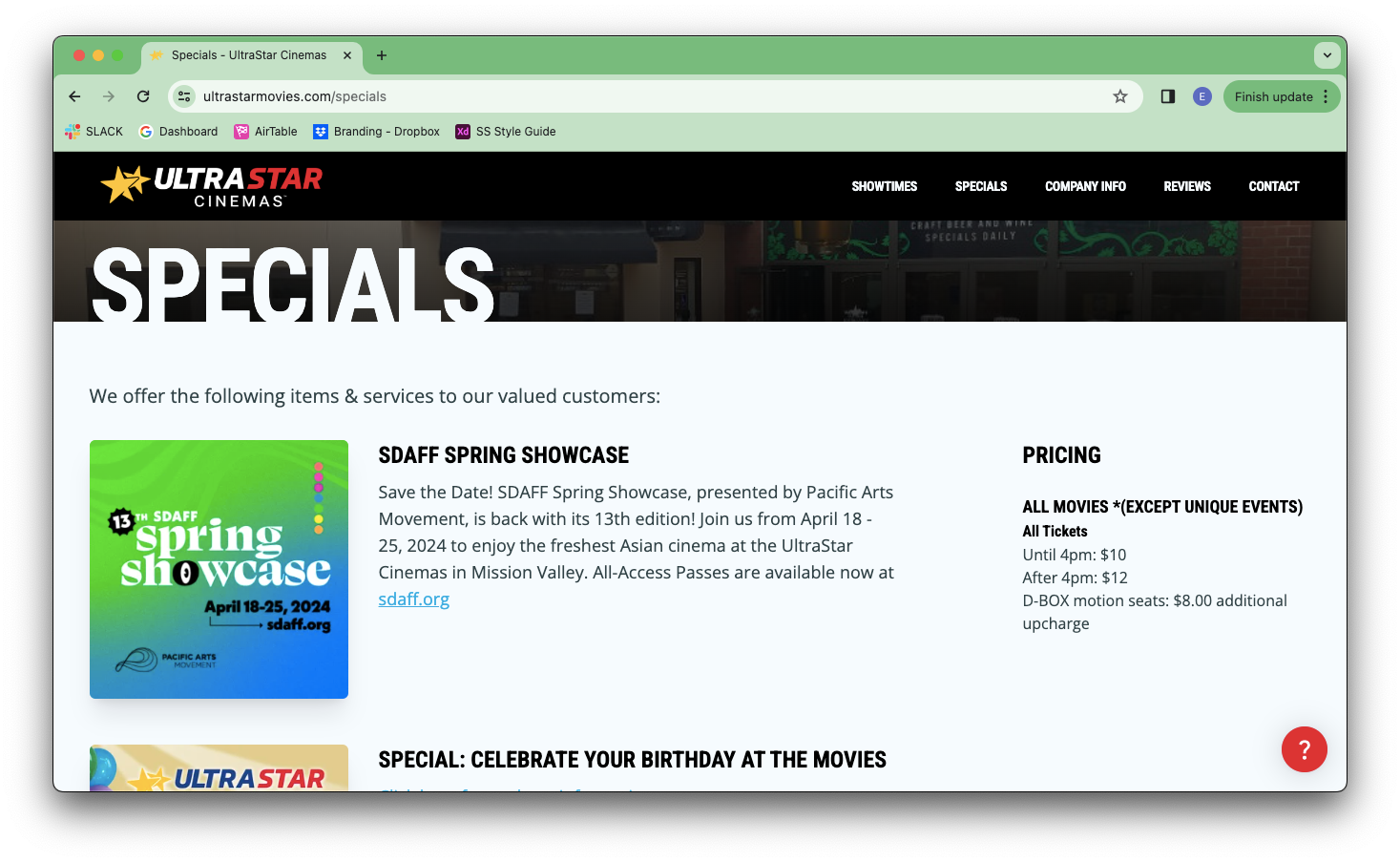Open the SPECIALS nav menu
The width and height of the screenshot is (1400, 862).
coord(981,186)
